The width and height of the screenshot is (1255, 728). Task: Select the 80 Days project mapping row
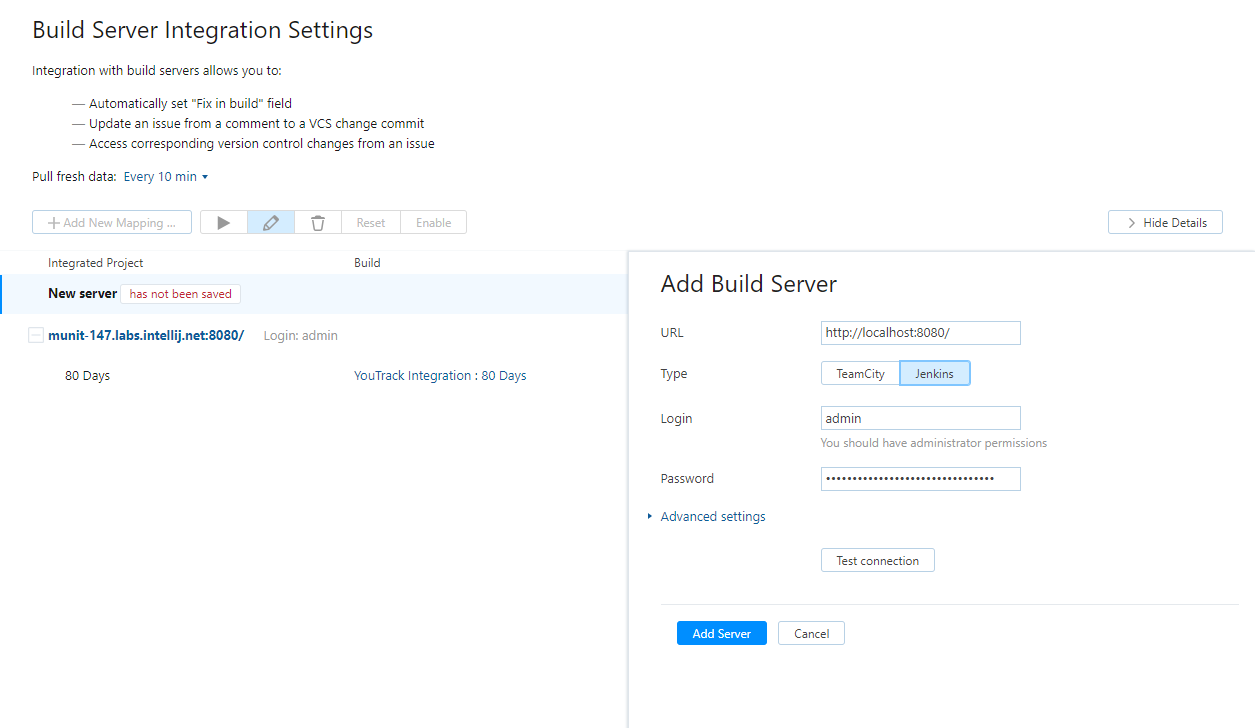click(x=88, y=376)
